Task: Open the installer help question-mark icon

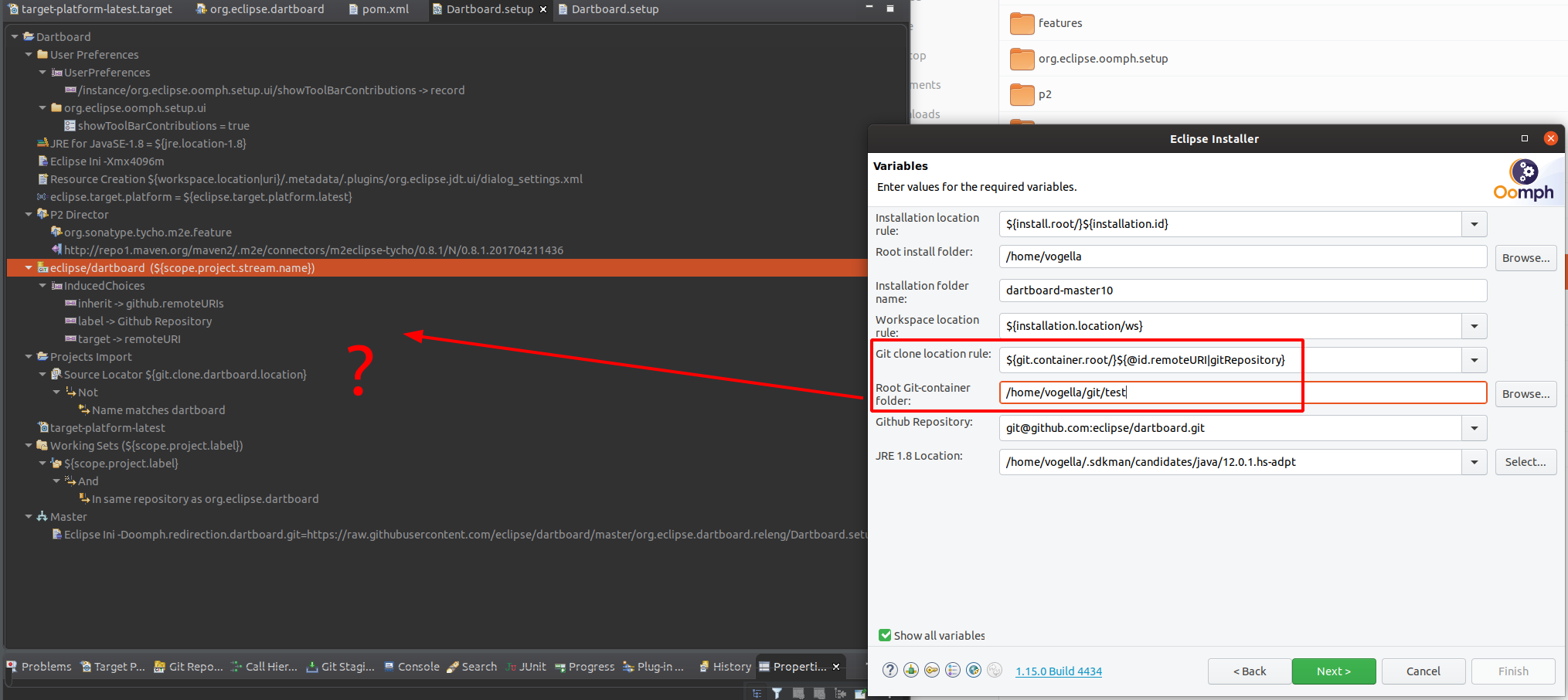Action: [x=890, y=670]
